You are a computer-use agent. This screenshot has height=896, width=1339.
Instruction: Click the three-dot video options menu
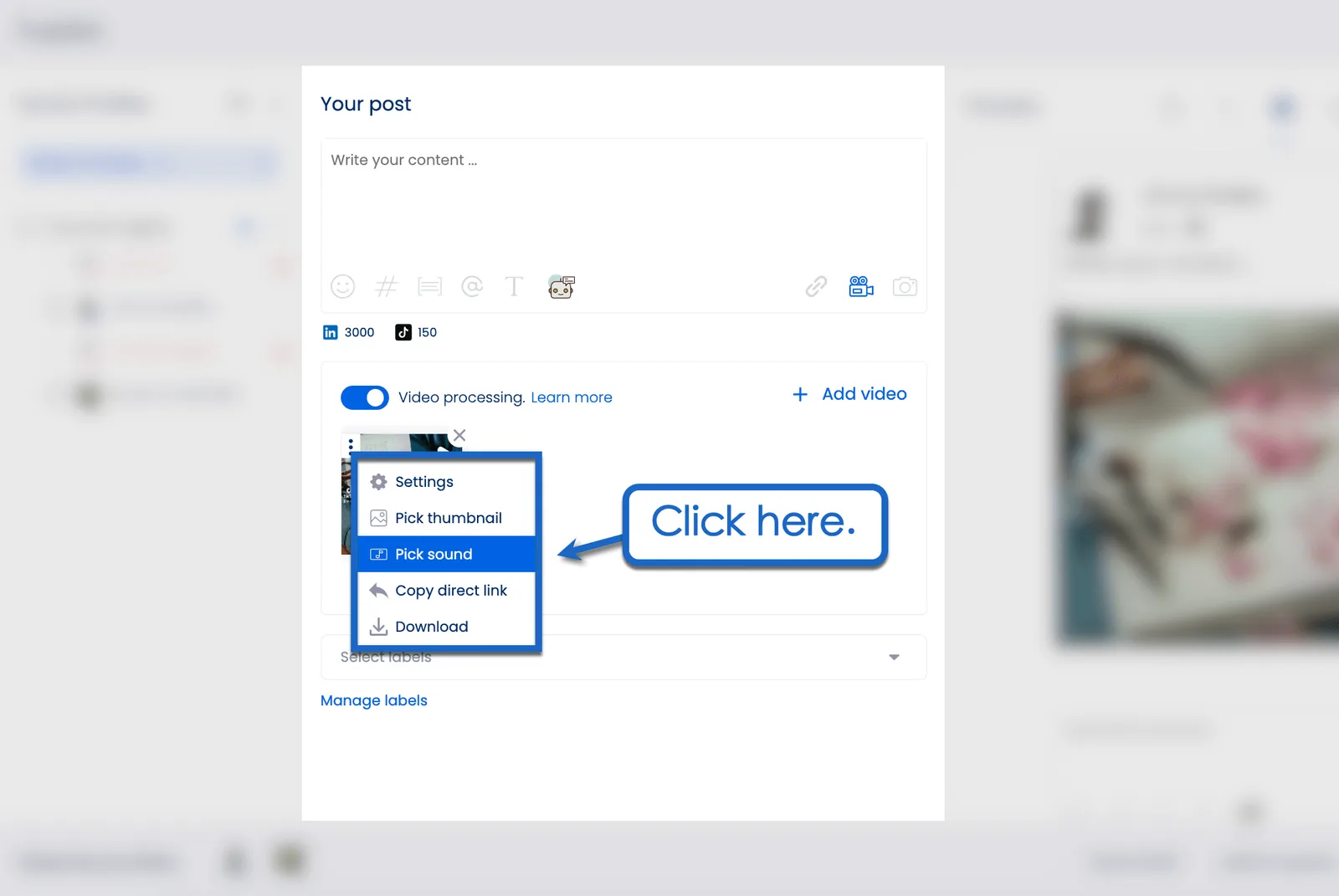351,444
